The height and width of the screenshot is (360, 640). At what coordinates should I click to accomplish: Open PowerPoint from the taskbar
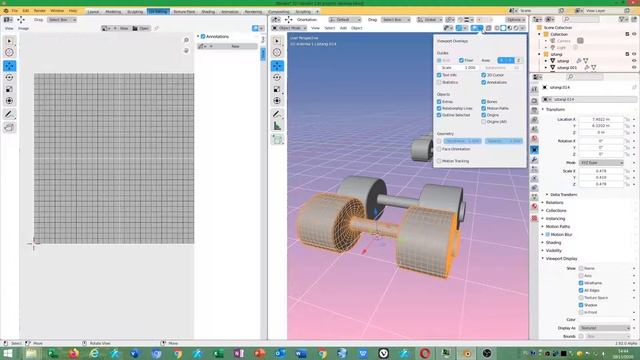click(260, 353)
